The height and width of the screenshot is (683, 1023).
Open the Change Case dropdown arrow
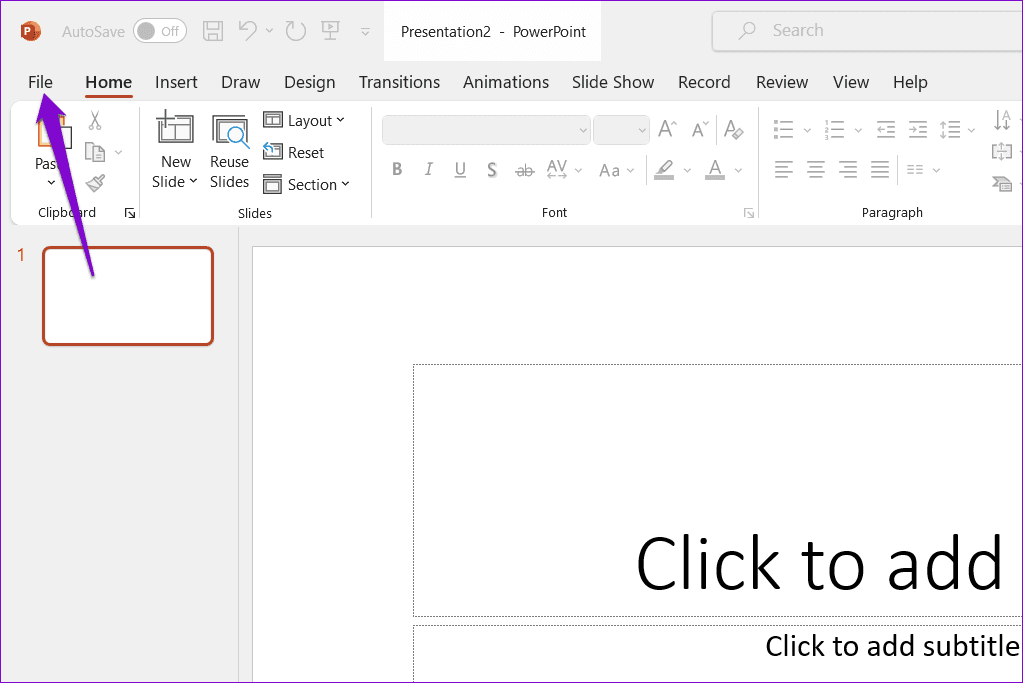[x=631, y=170]
